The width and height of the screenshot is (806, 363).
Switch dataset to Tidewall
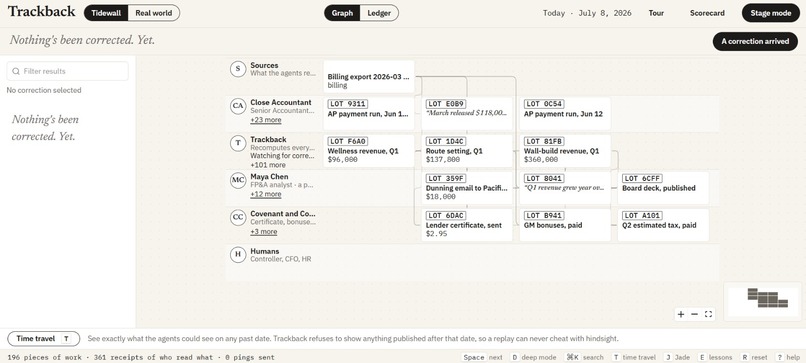[106, 13]
